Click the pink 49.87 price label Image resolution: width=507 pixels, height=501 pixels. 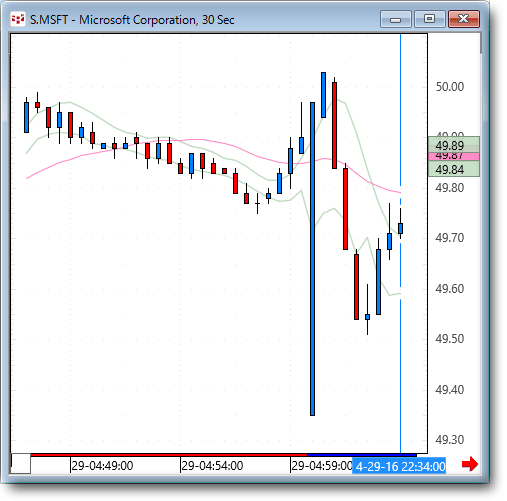click(x=454, y=156)
